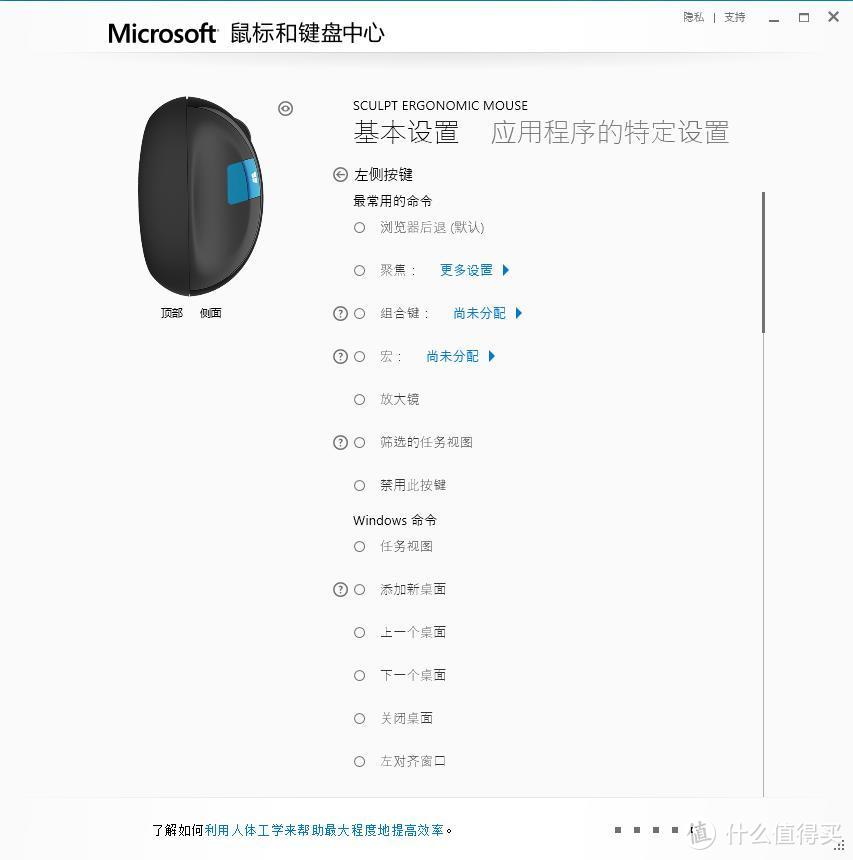Viewport: 853px width, 860px height.
Task: Select the 任务视图 radio option
Action: coord(359,546)
